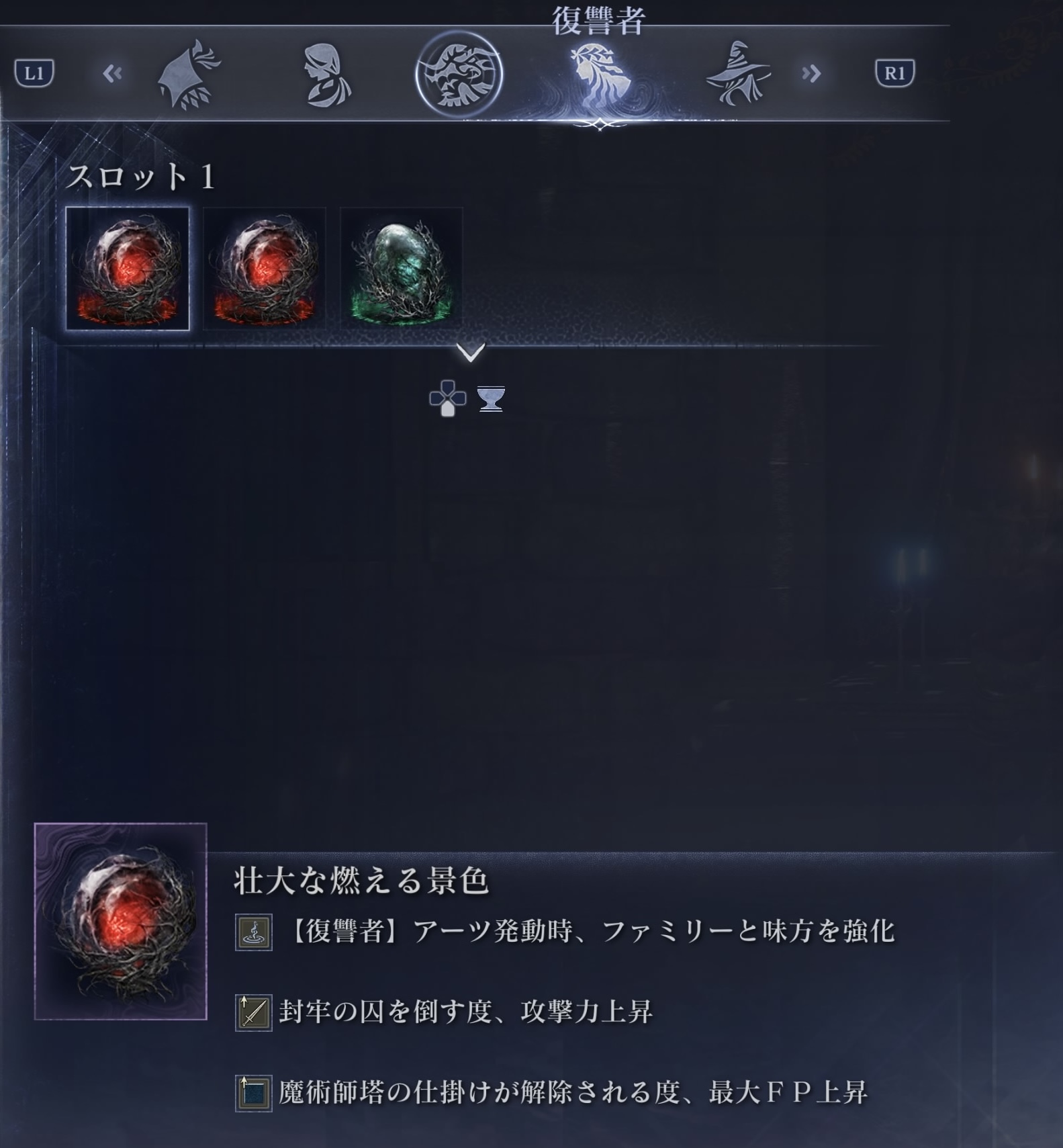Go to next characters with right double-chevron
This screenshot has height=1148, width=1063.
point(811,73)
